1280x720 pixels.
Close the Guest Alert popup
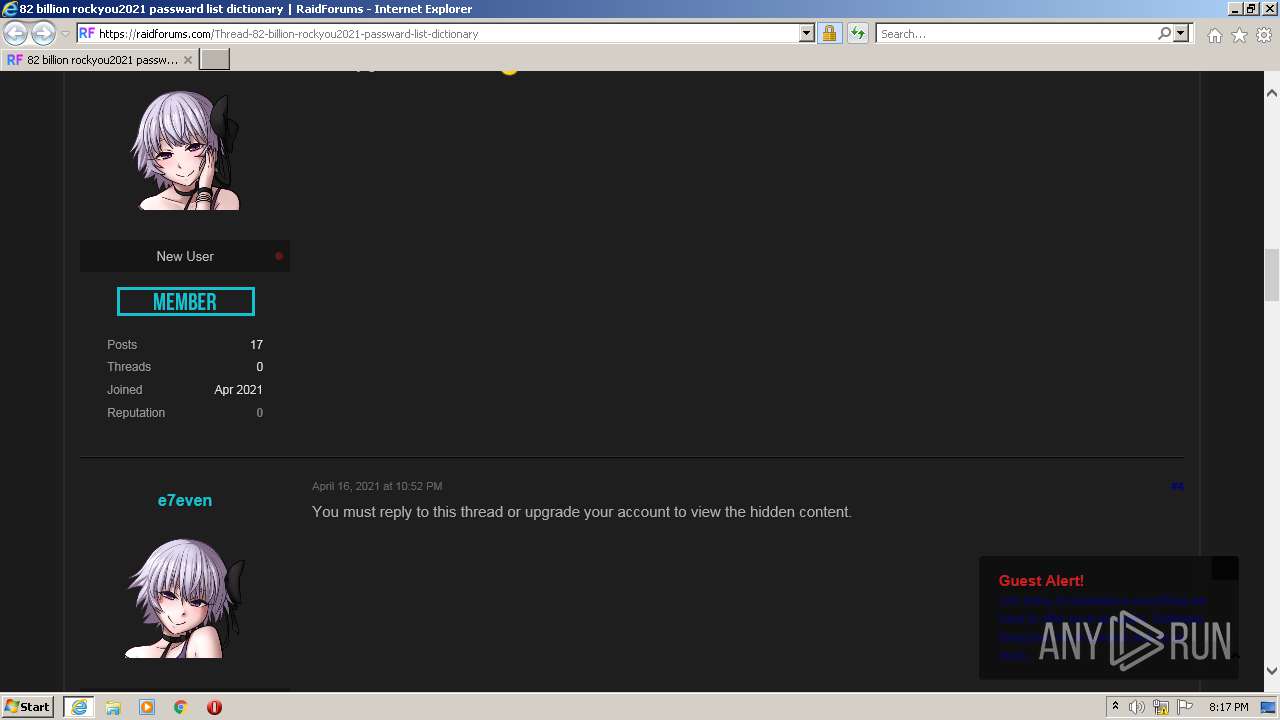[x=1225, y=568]
